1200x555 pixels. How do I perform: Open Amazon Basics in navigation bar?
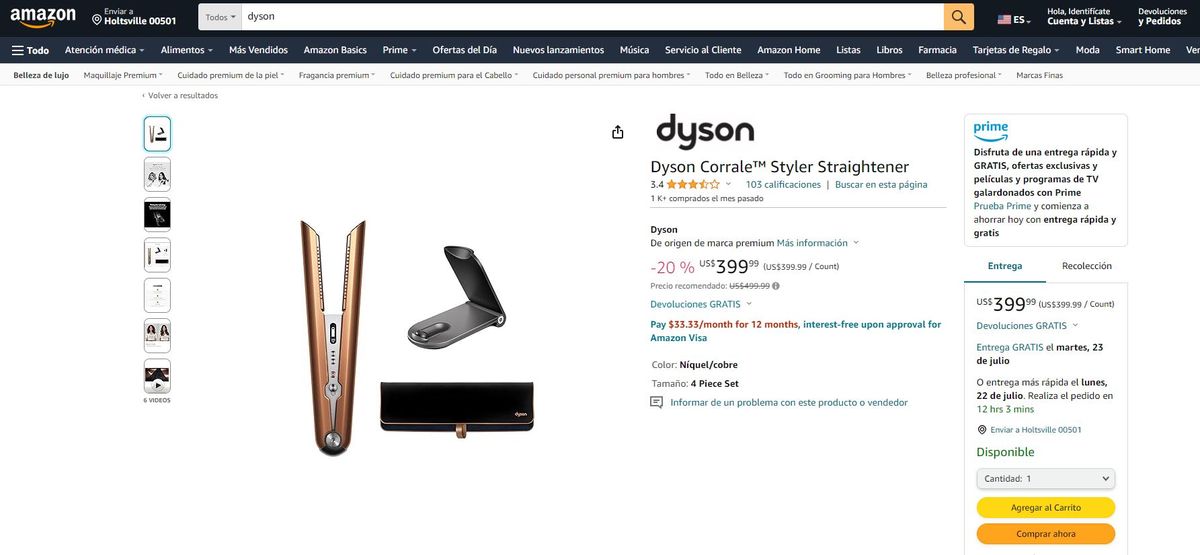point(335,50)
